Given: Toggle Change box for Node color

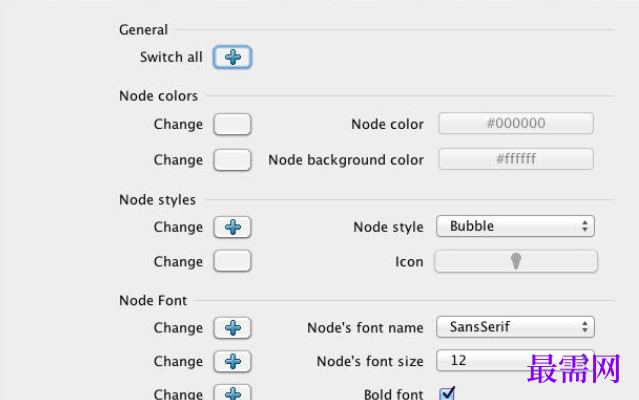Looking at the screenshot, I should tap(232, 124).
